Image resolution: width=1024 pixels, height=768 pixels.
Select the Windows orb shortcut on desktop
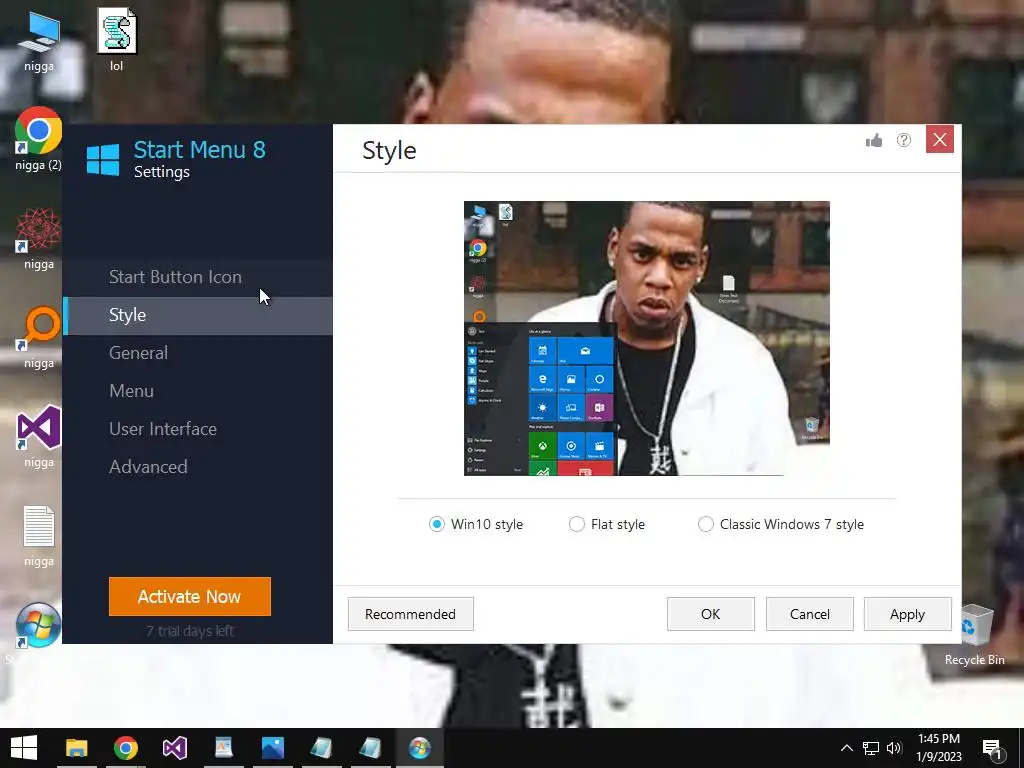pyautogui.click(x=39, y=626)
